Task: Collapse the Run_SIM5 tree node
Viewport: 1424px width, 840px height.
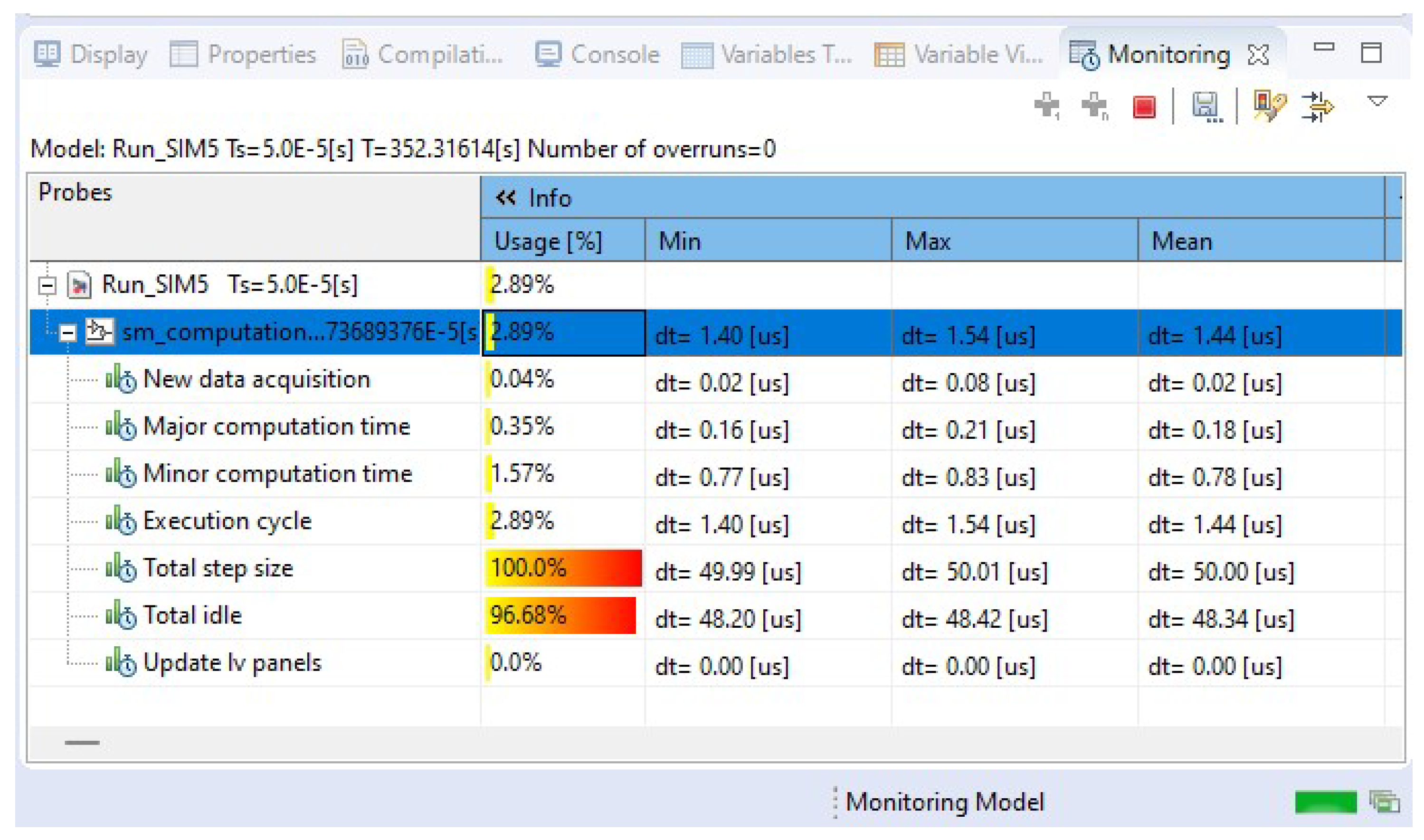Action: [x=47, y=285]
